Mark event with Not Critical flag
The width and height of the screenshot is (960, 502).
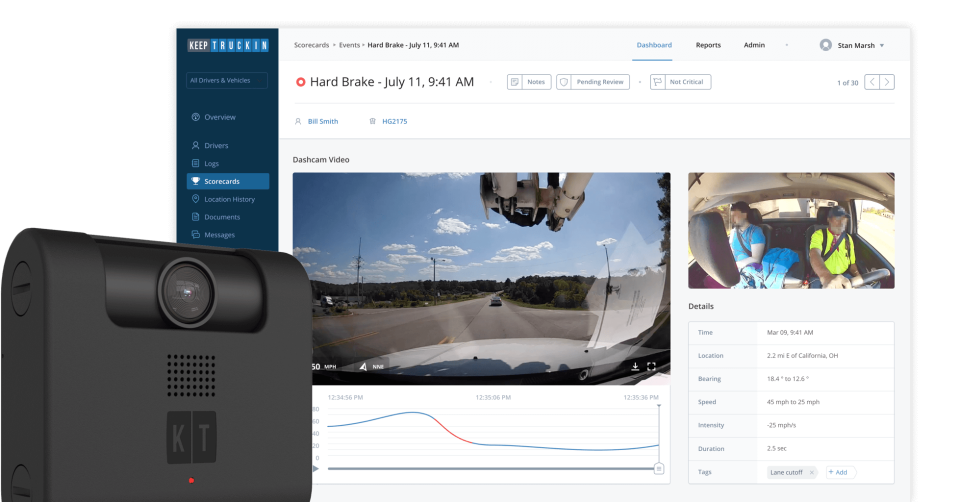point(680,82)
